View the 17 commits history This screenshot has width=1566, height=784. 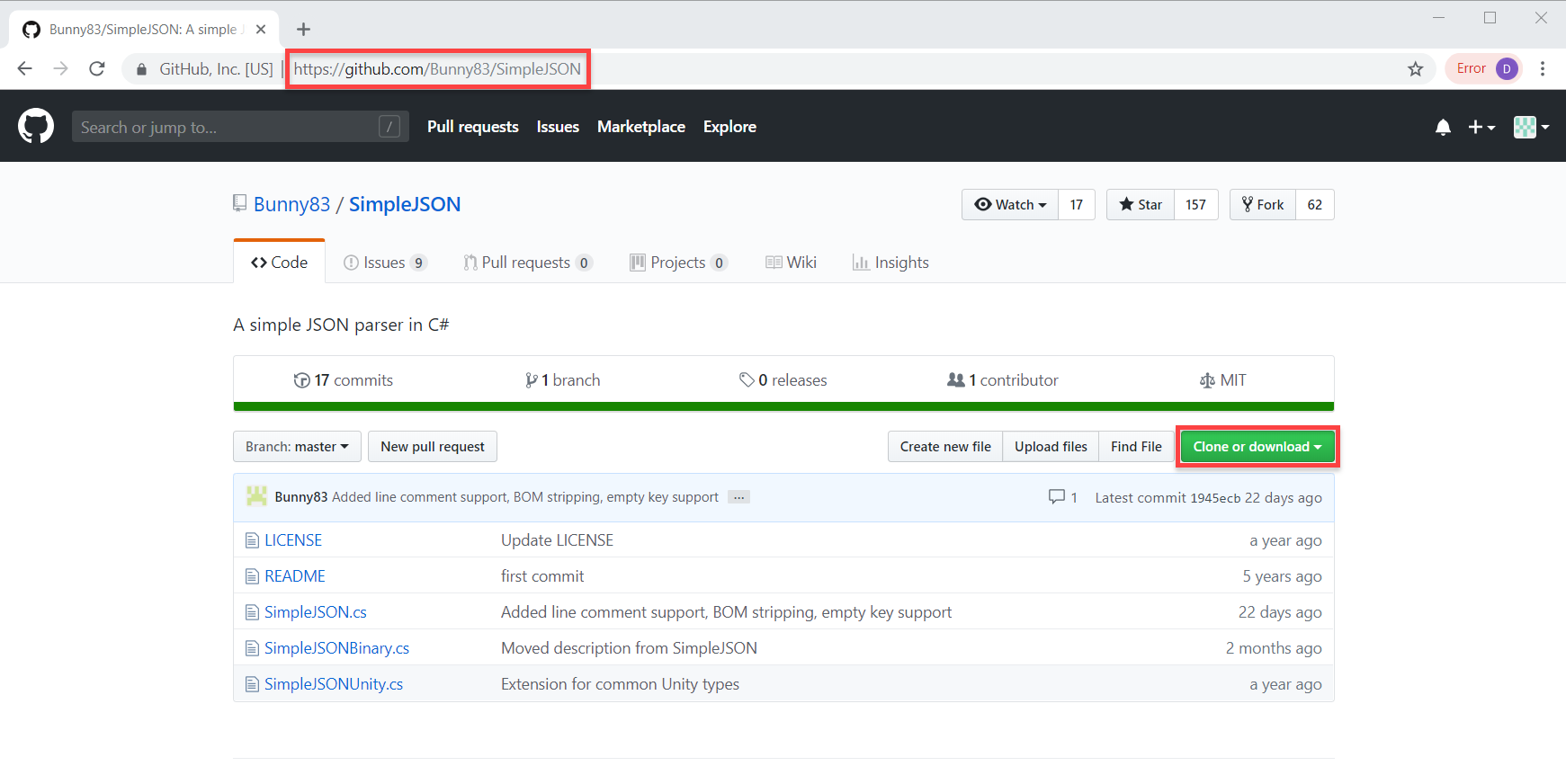(x=344, y=380)
